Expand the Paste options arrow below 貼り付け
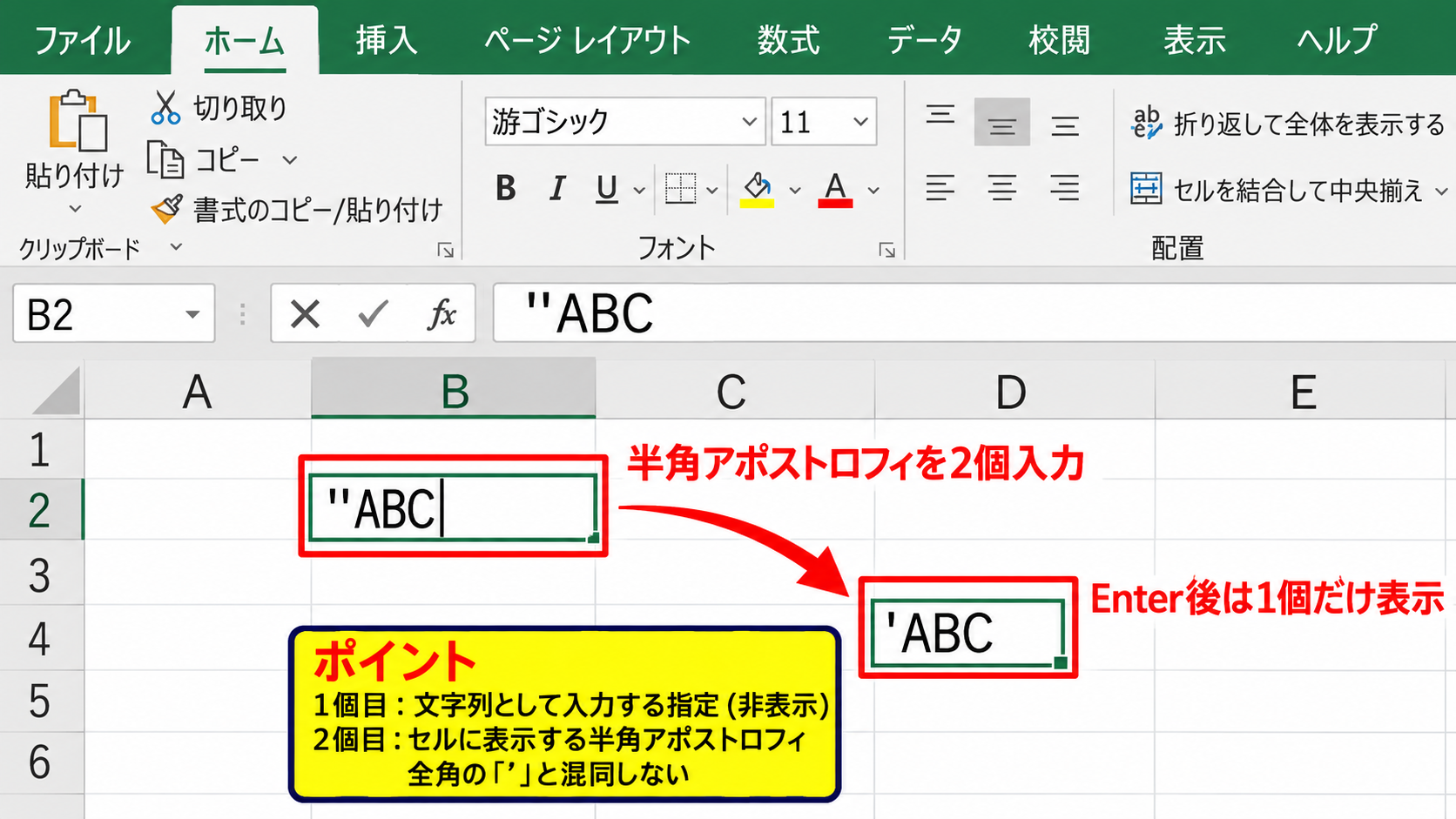 [x=75, y=209]
